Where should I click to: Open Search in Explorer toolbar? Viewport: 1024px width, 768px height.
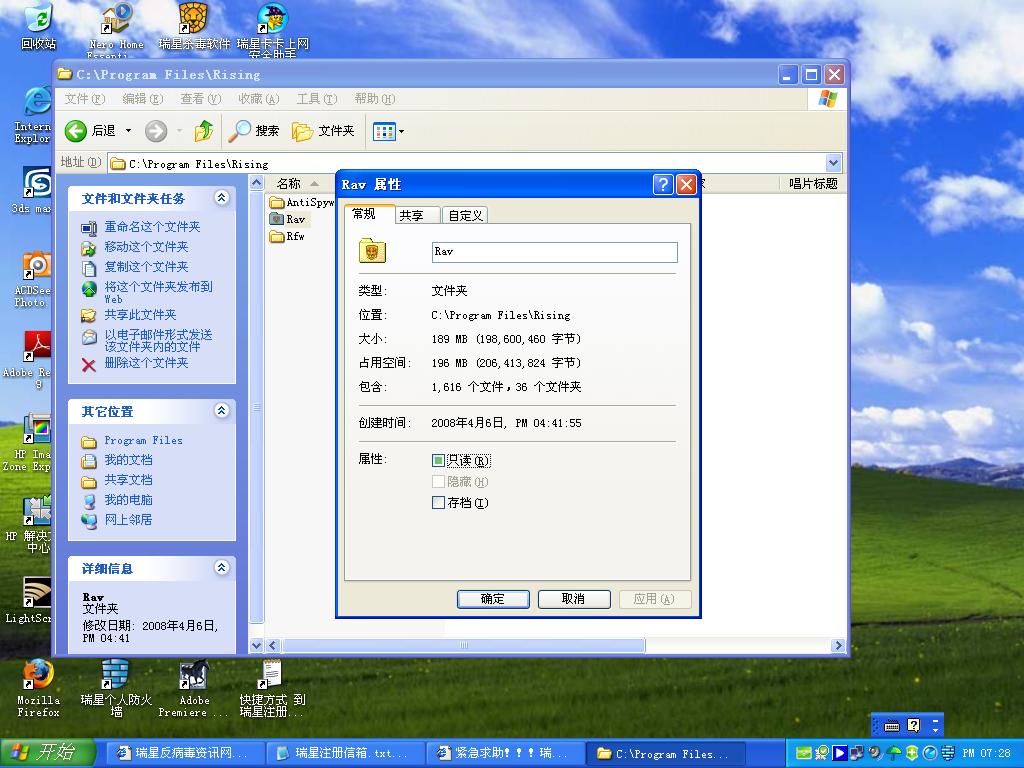click(x=254, y=131)
